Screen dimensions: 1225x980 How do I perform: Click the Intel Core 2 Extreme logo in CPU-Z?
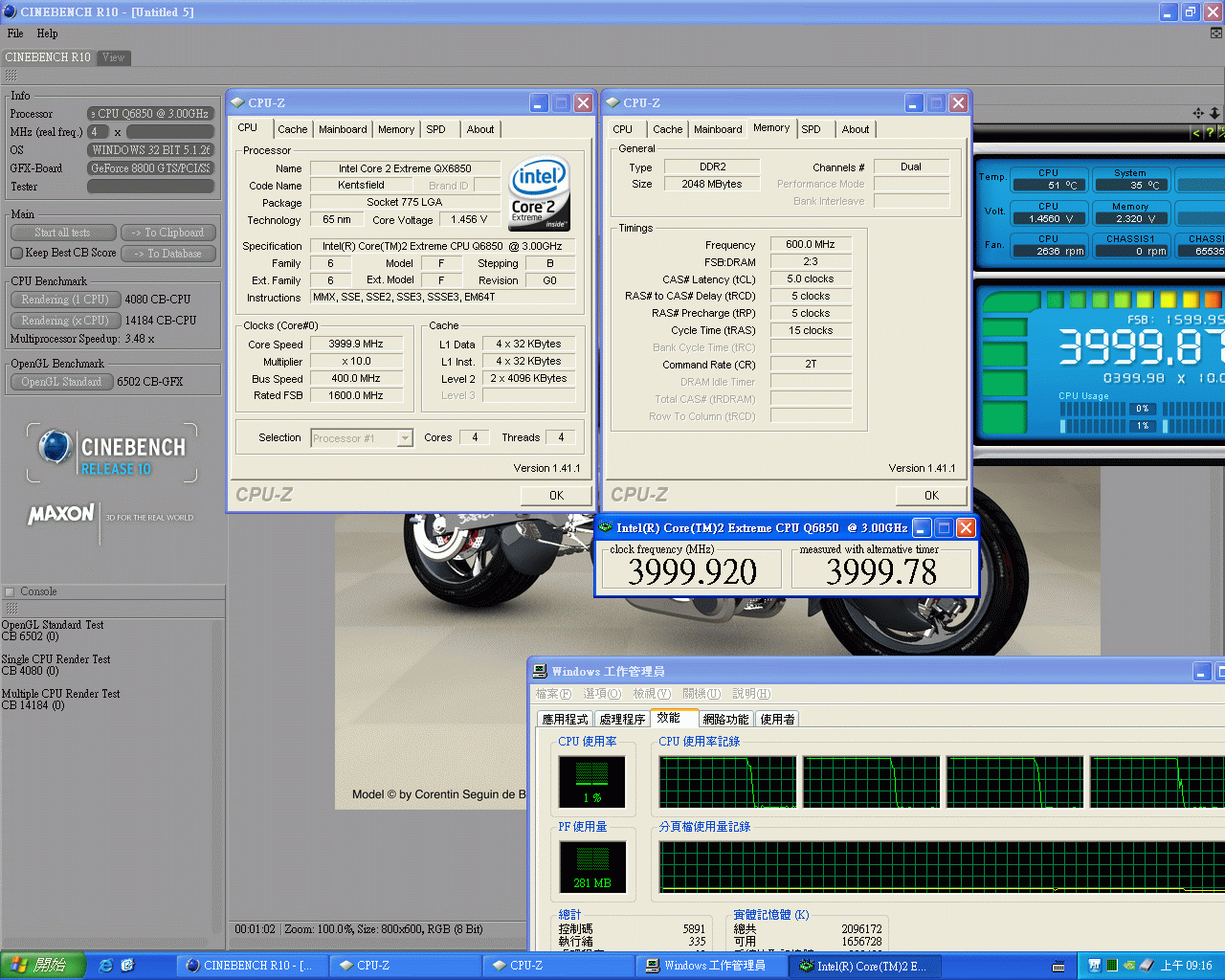click(539, 193)
